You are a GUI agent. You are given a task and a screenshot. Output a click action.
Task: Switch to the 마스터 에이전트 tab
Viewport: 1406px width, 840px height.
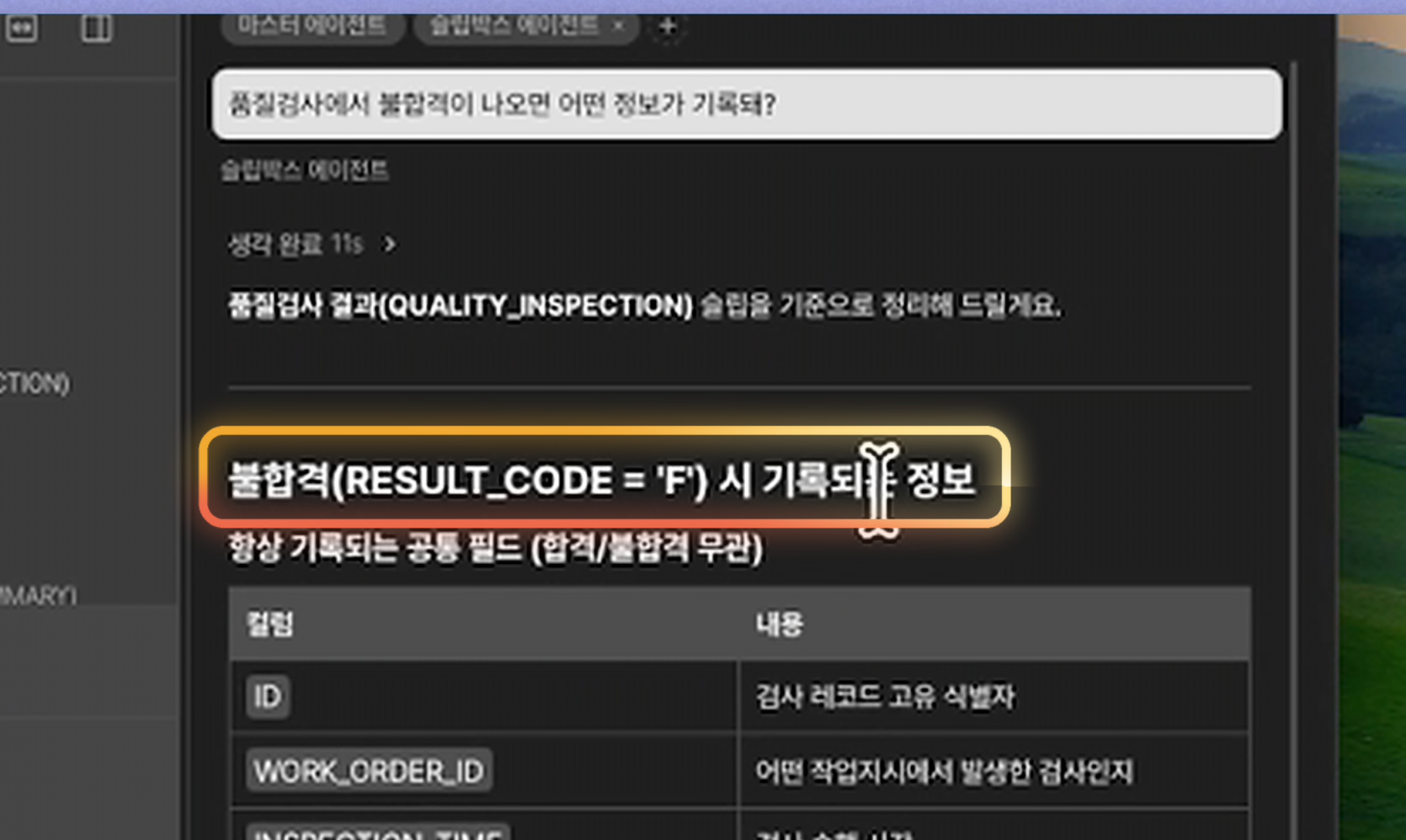coord(312,26)
